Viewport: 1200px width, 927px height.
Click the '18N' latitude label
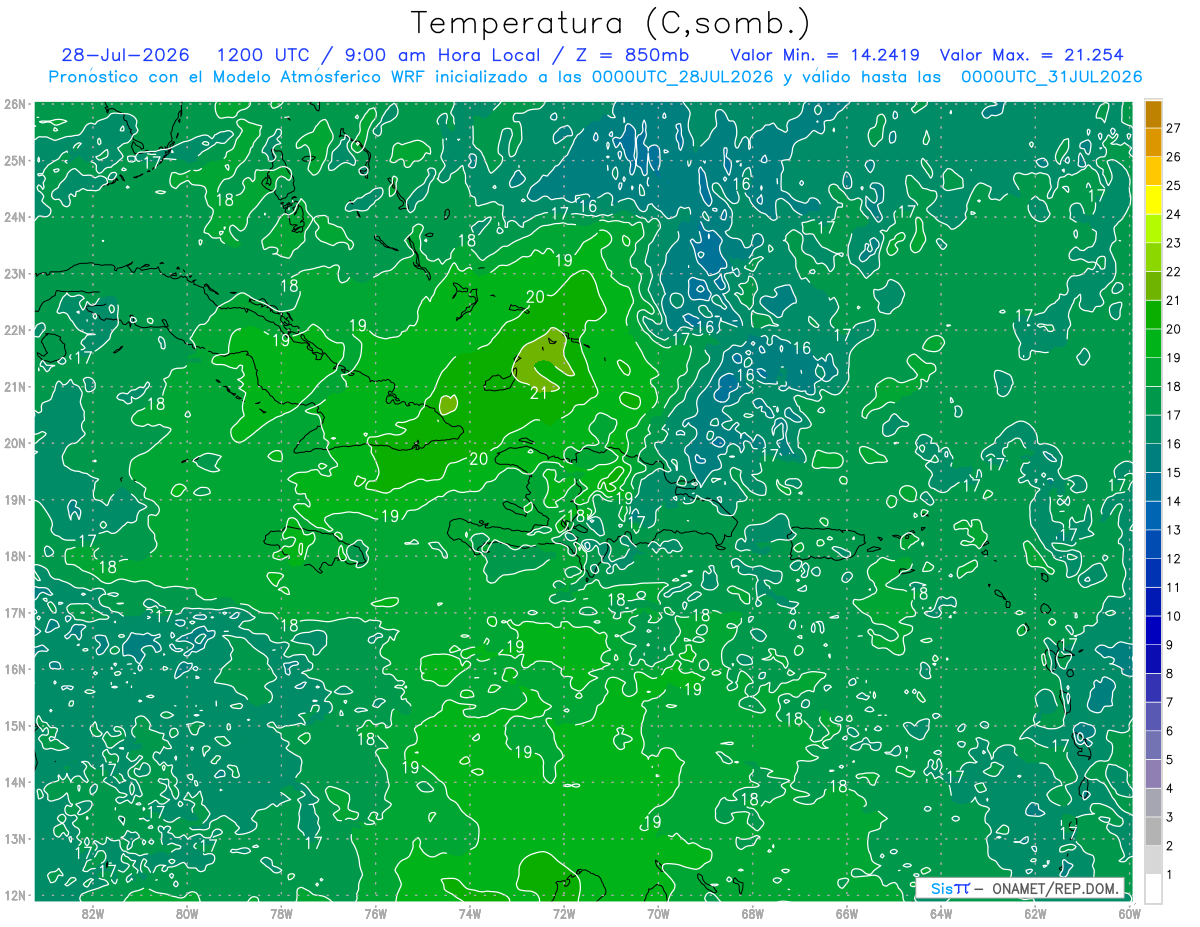point(16,556)
